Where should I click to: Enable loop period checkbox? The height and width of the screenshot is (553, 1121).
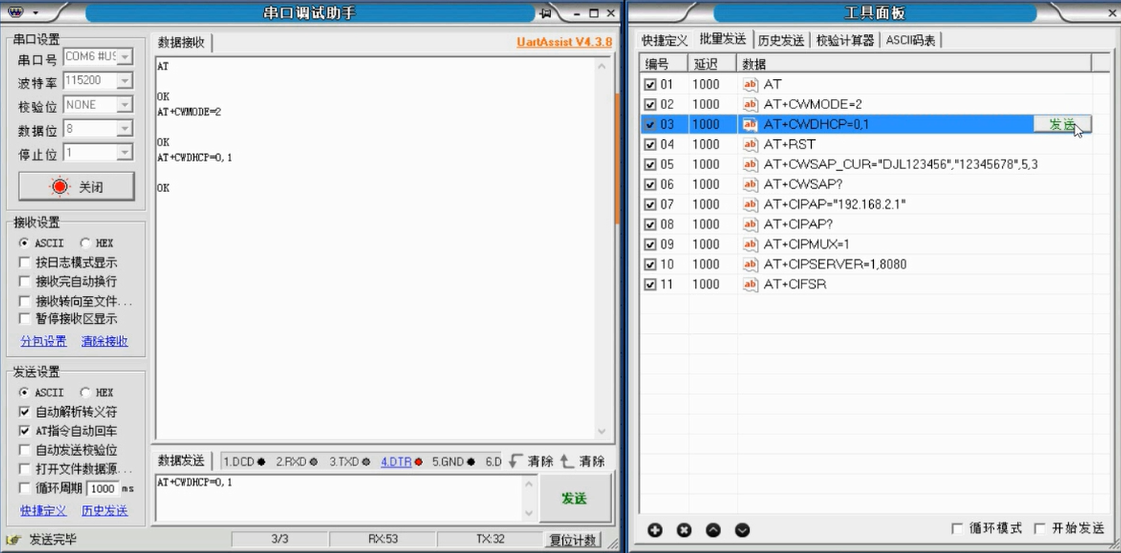[24, 488]
